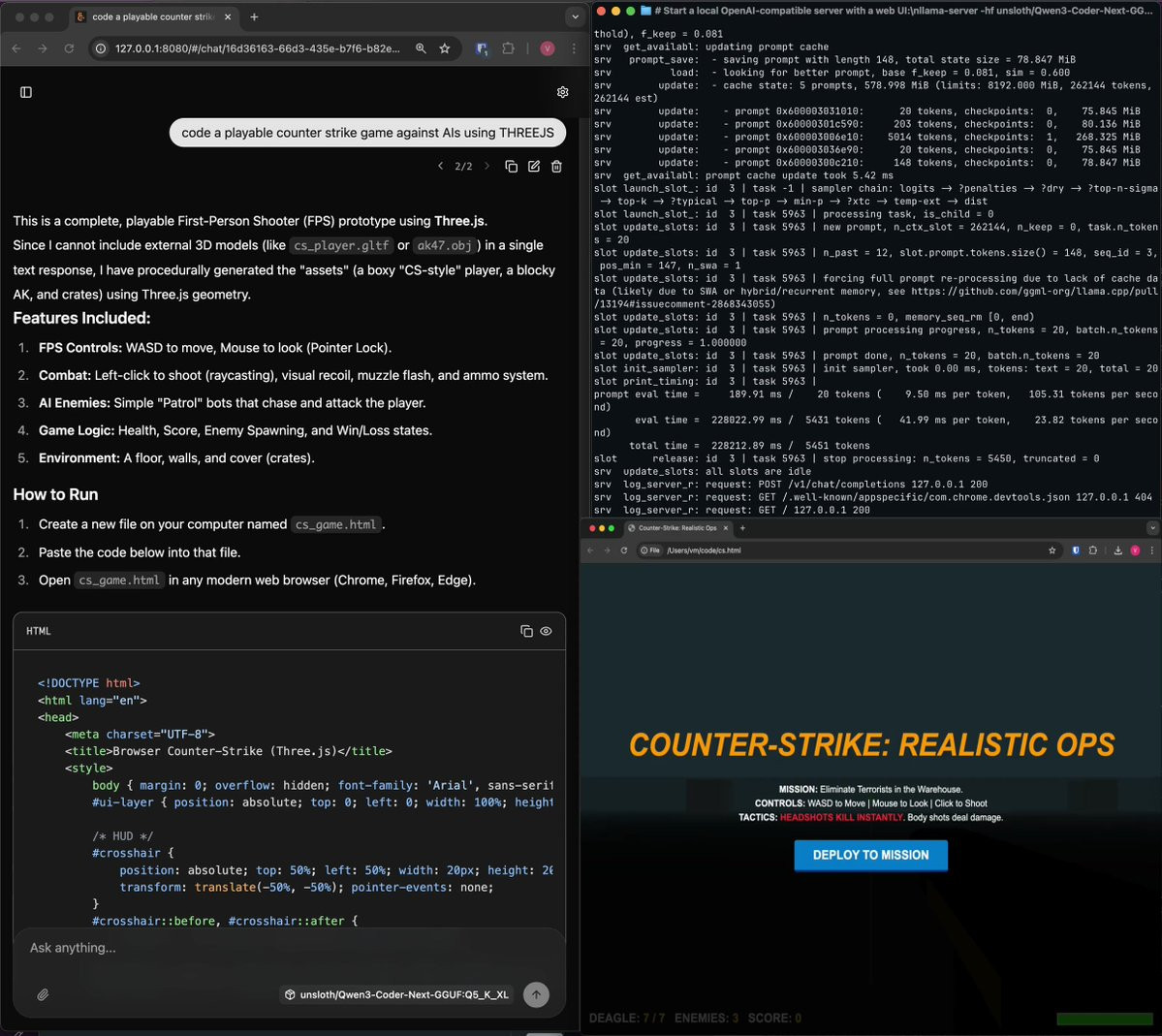Viewport: 1162px width, 1036px height.
Task: Reload the cs.html game page
Action: 624,550
